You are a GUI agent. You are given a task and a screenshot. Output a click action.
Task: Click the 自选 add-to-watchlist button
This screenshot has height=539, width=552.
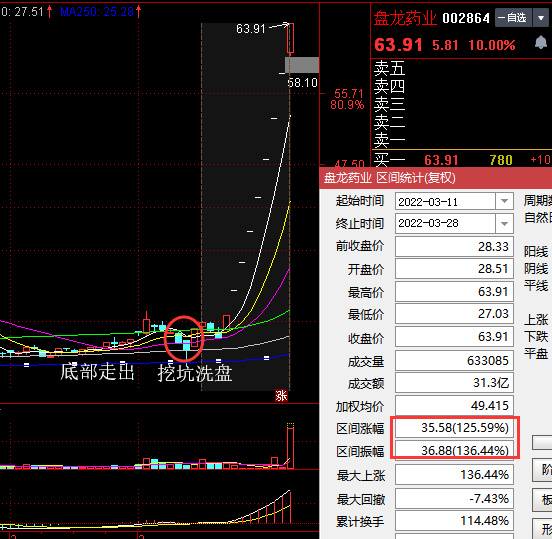point(513,18)
